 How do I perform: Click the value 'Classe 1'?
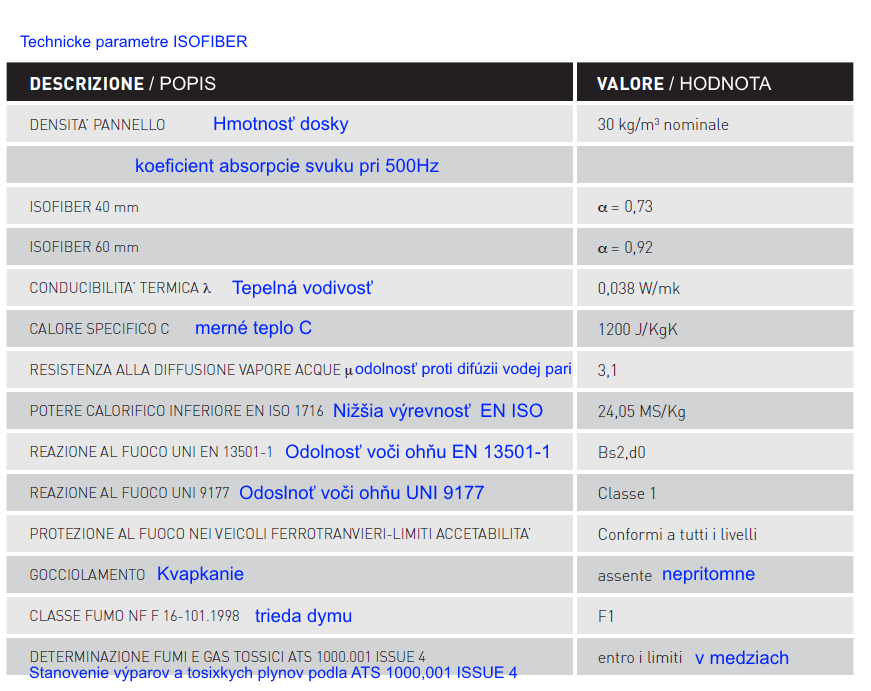pyautogui.click(x=627, y=493)
